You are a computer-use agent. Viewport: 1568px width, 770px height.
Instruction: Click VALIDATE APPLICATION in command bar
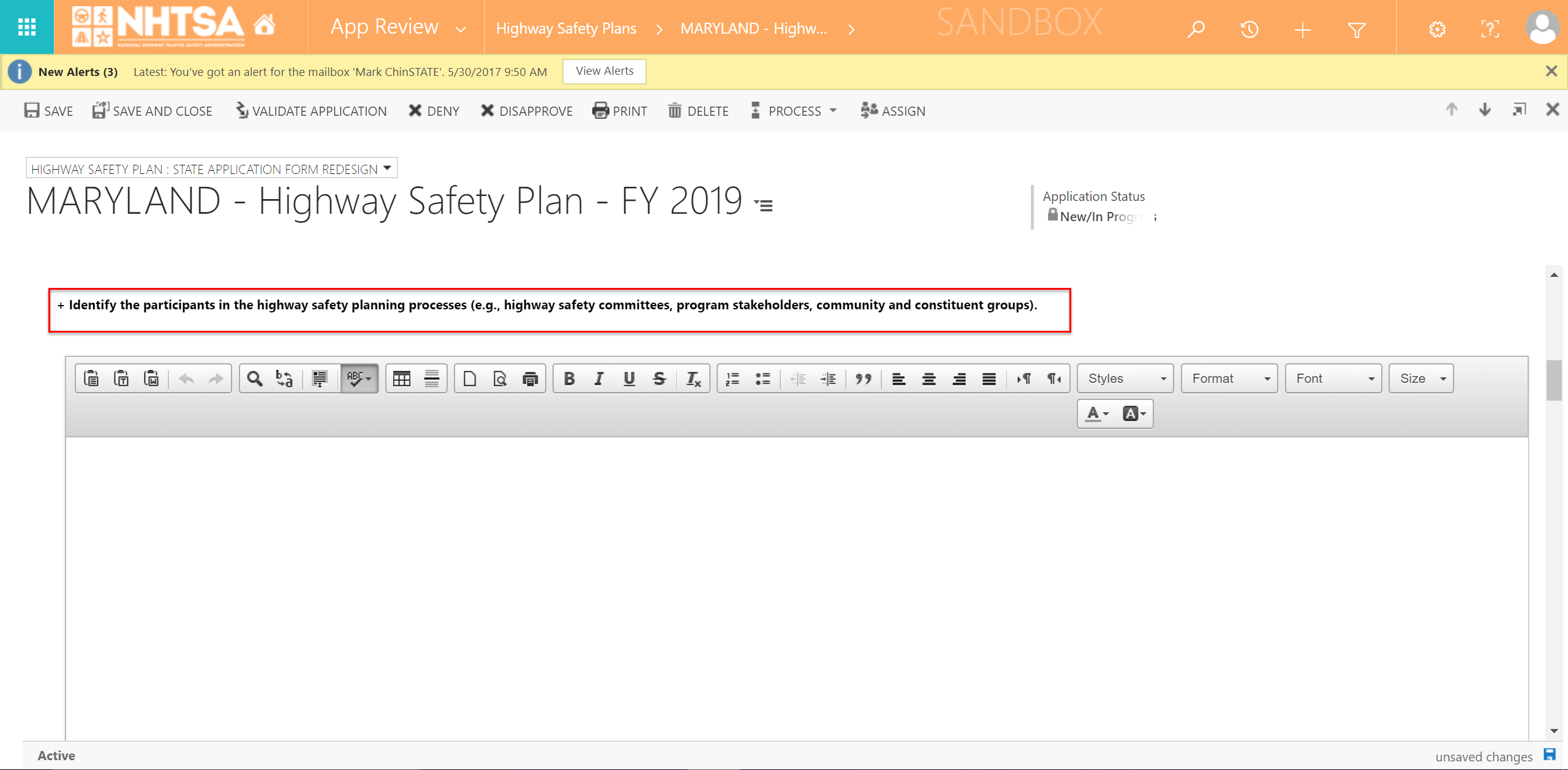click(x=312, y=111)
